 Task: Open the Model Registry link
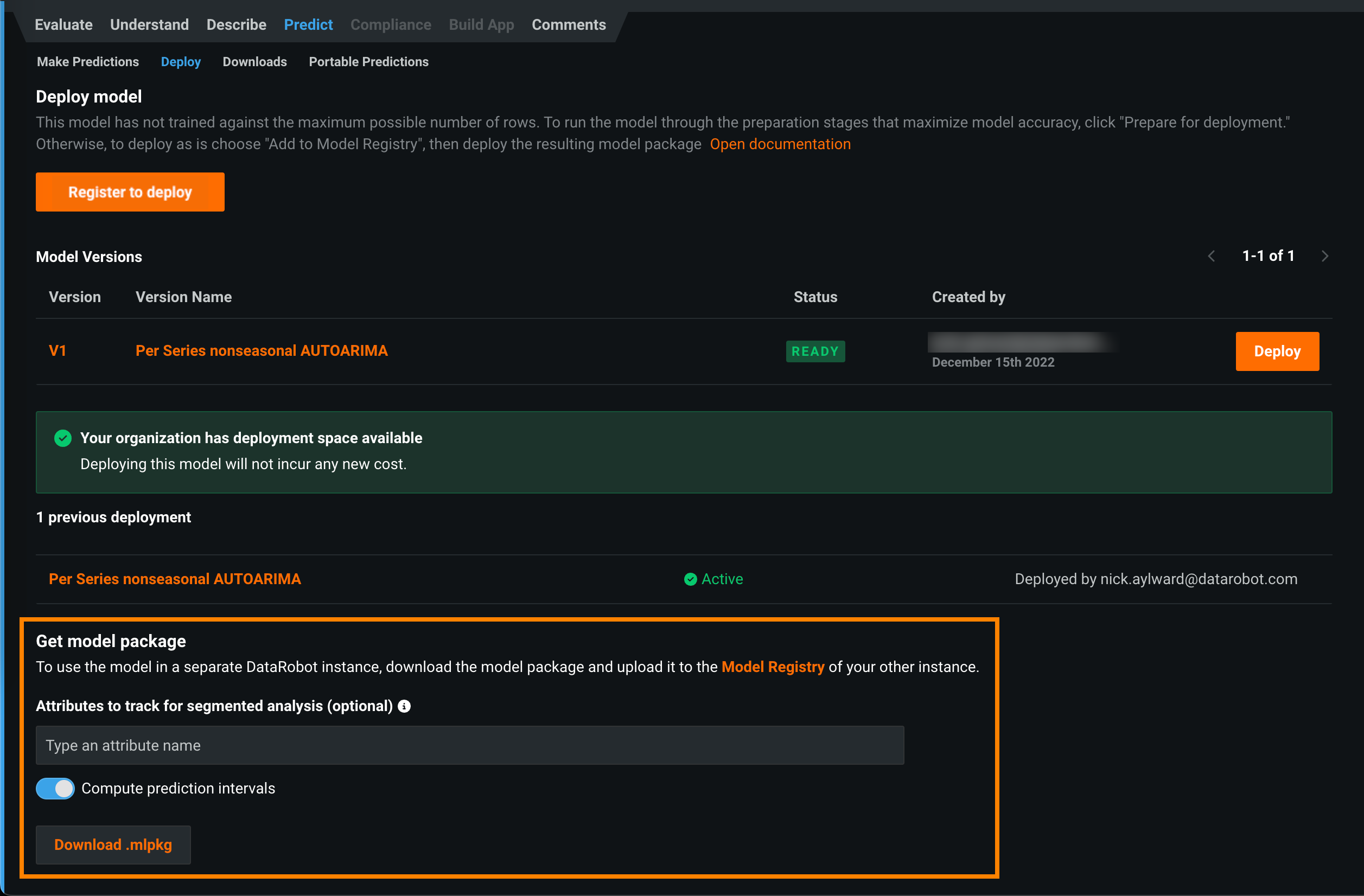tap(773, 667)
